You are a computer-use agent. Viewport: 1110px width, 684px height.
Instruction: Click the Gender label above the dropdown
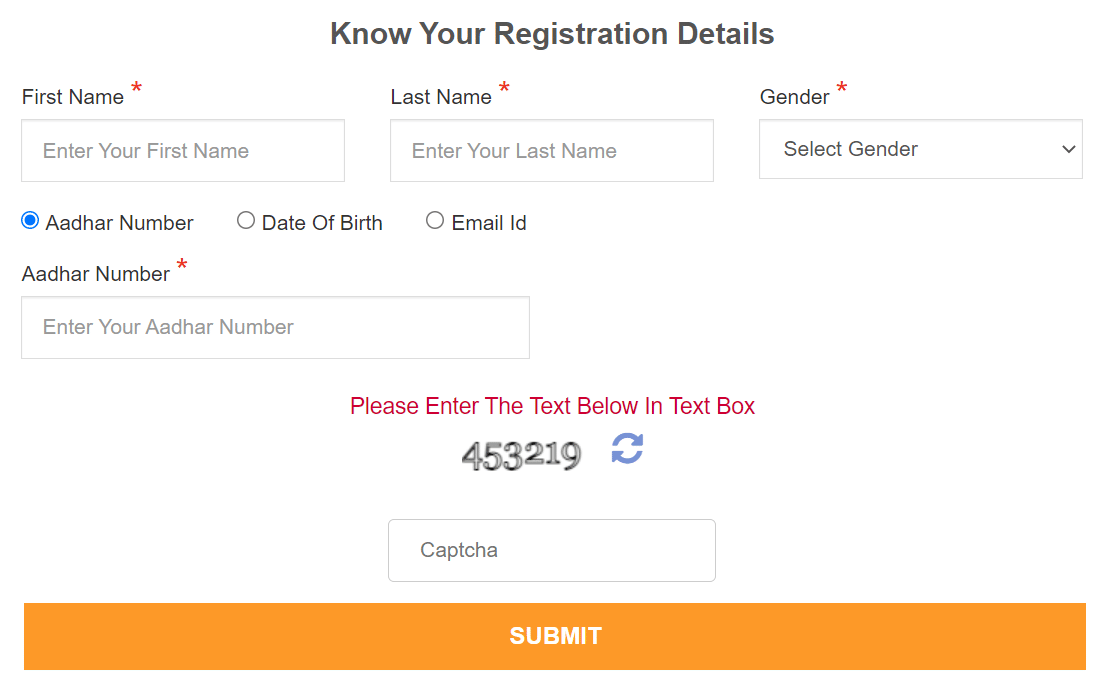[x=795, y=96]
